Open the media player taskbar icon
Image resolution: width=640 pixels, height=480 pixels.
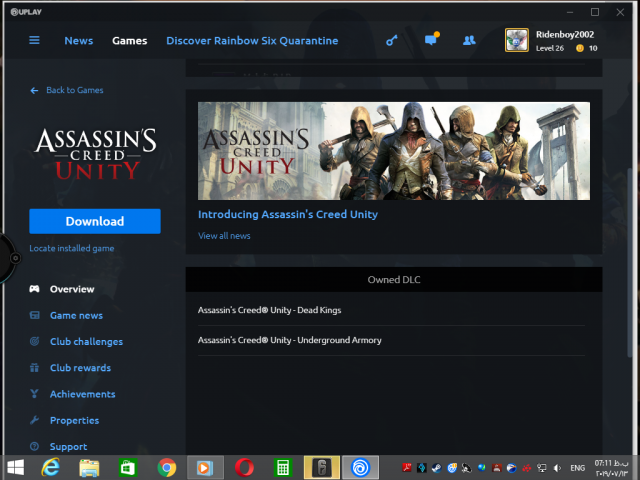click(205, 467)
